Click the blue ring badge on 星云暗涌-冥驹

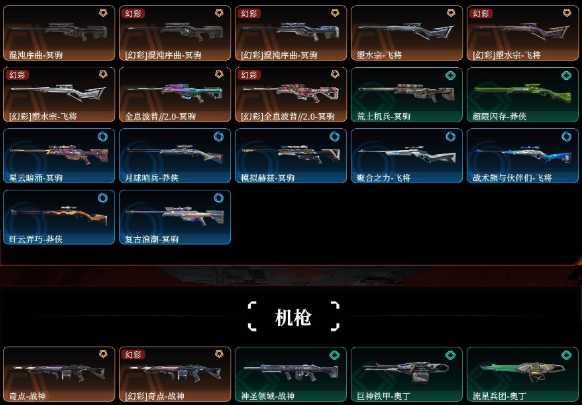coord(103,137)
